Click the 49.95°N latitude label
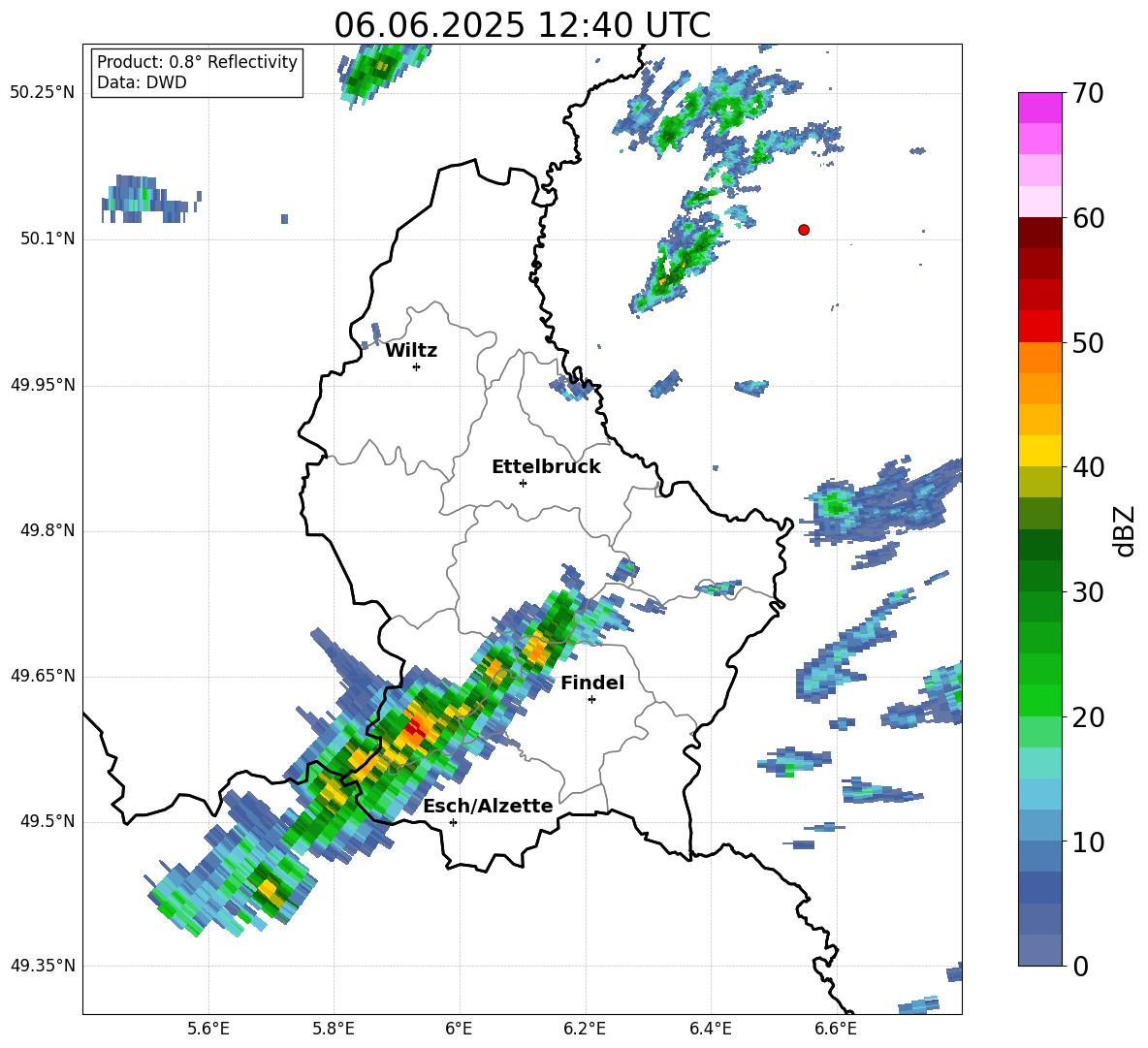1148x1048 pixels. coord(43,385)
